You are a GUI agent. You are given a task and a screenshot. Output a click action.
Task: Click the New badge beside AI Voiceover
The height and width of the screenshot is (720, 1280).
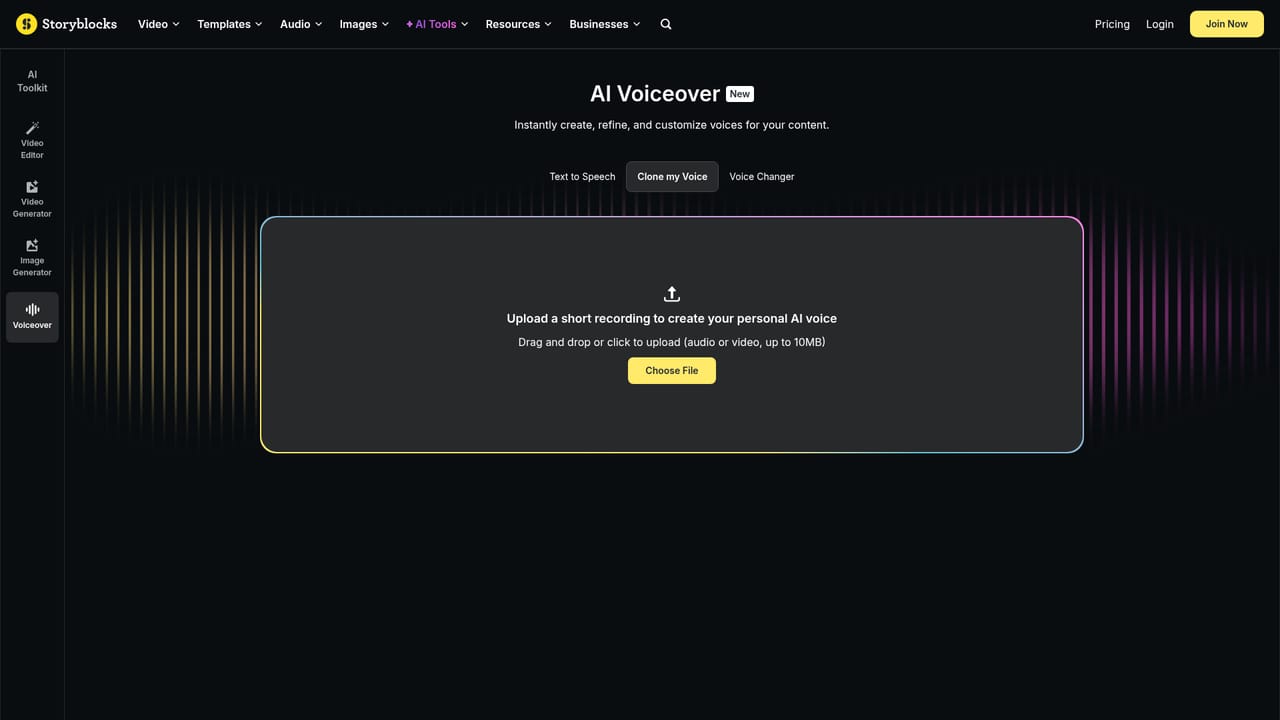coord(740,94)
